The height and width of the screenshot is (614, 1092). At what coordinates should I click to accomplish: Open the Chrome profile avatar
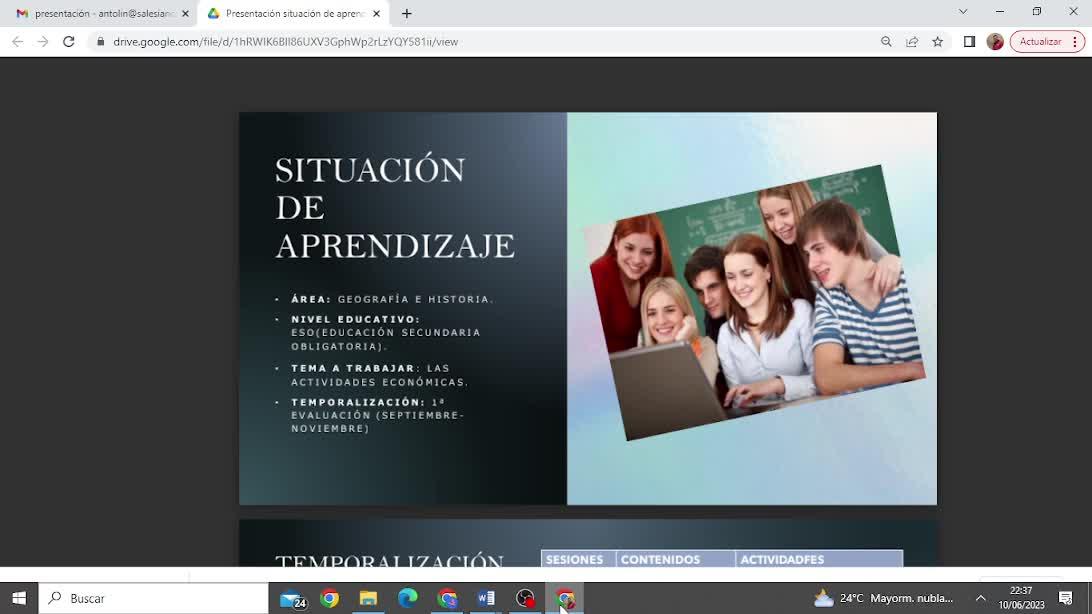(995, 42)
